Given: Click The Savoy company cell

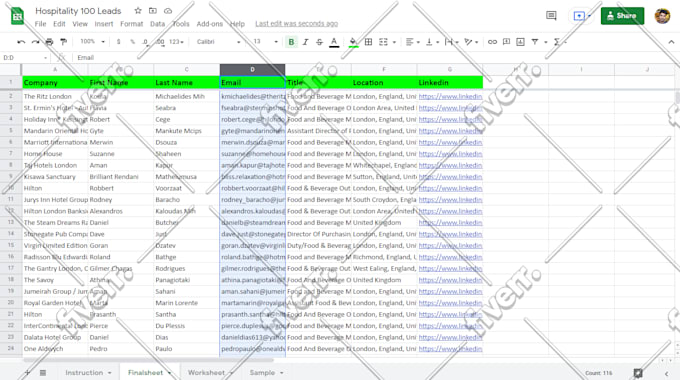Looking at the screenshot, I should (x=55, y=280).
